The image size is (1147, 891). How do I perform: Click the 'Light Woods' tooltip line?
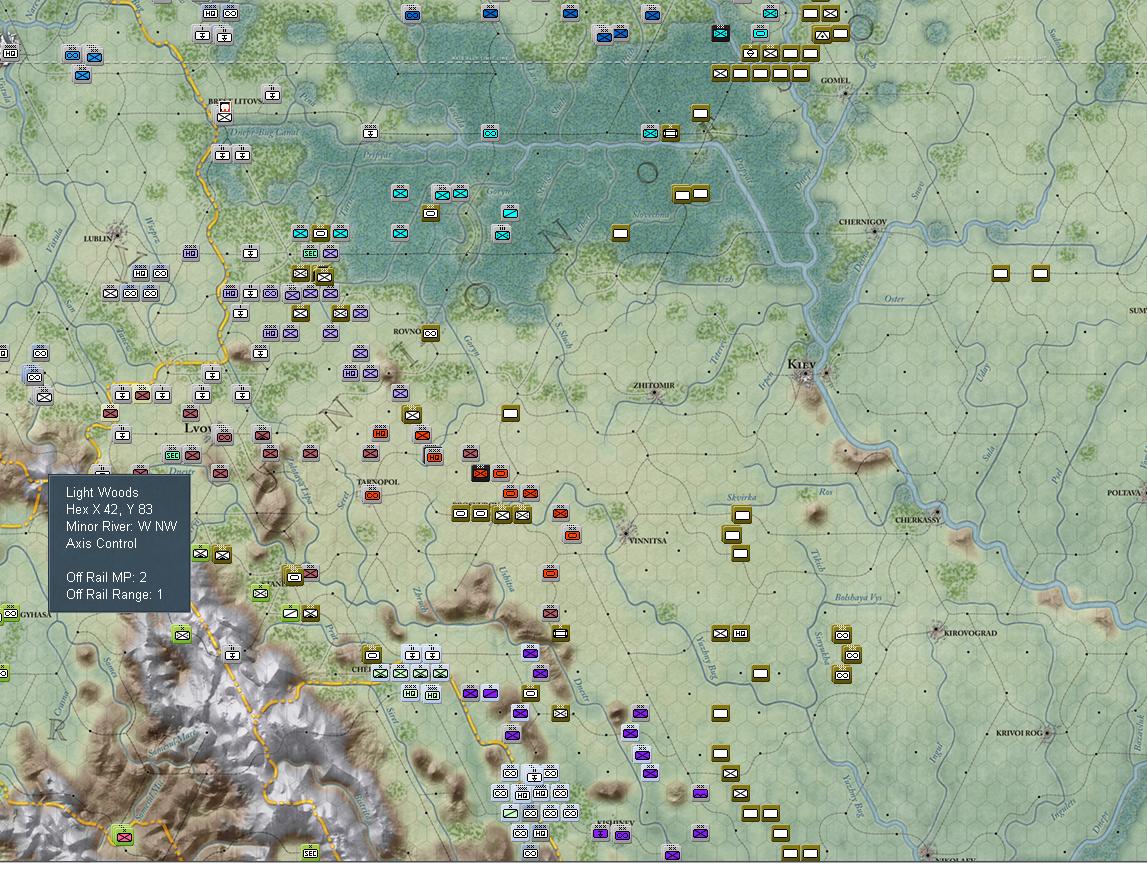coord(102,492)
